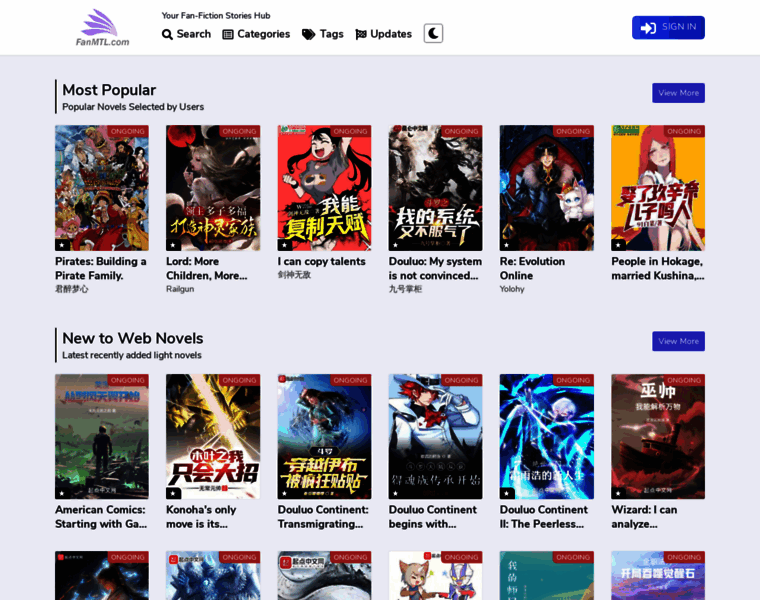The height and width of the screenshot is (600, 760).
Task: Click the star icon on People in Hokage cover
Action: point(618,244)
